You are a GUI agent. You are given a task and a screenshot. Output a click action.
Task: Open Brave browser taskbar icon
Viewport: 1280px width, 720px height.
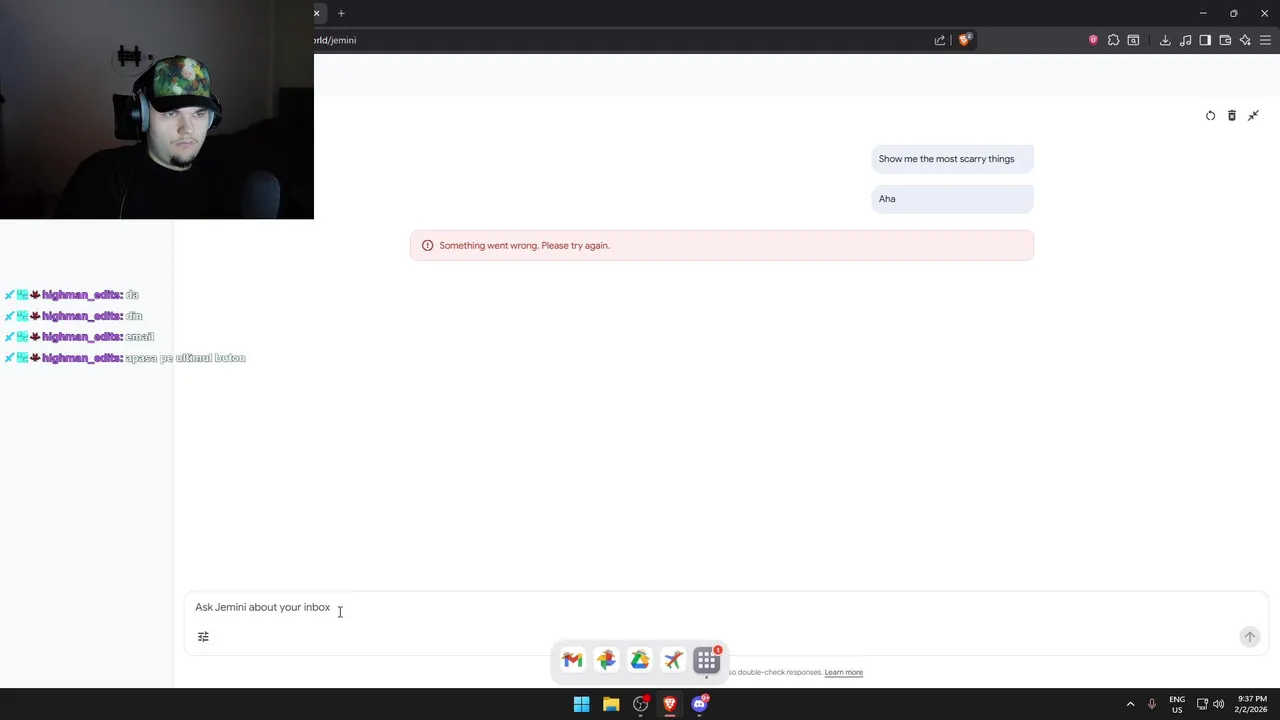coord(670,704)
